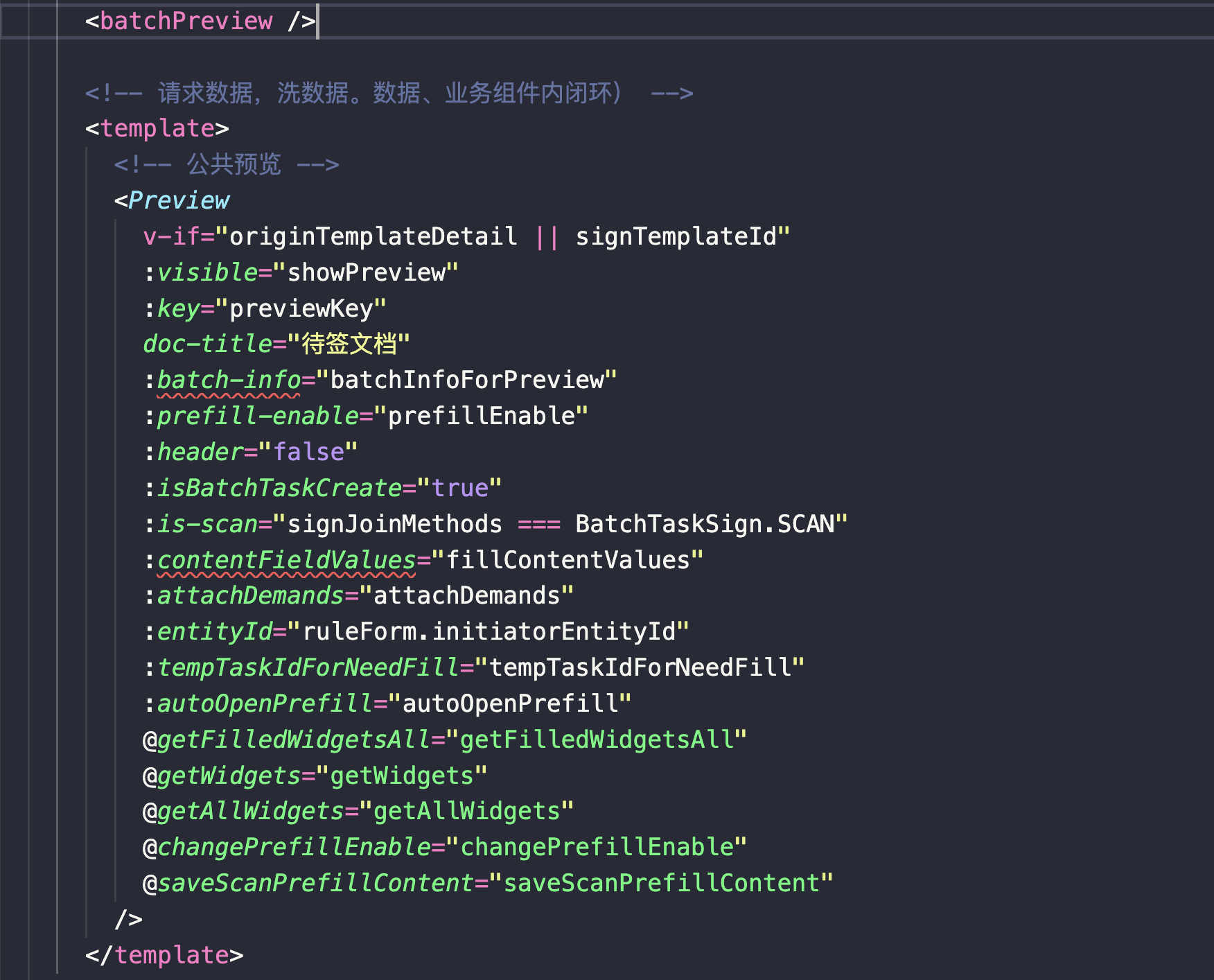The height and width of the screenshot is (980, 1214).
Task: Click the is-scan attribute
Action: pos(207,524)
